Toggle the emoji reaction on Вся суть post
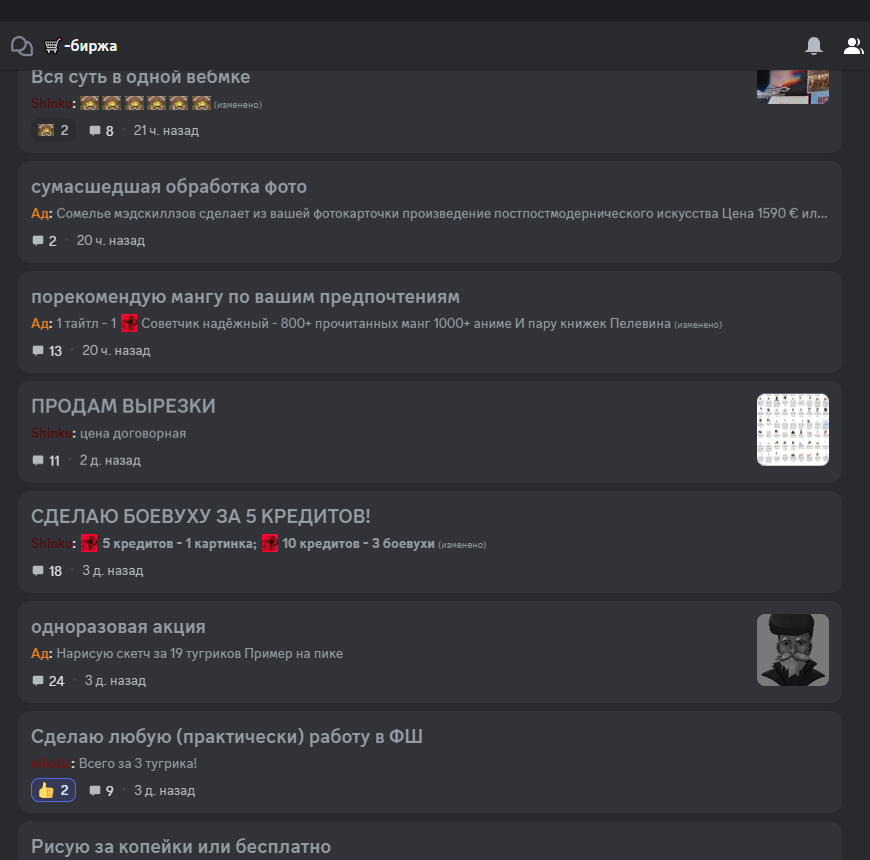The height and width of the screenshot is (860, 870). [x=53, y=130]
